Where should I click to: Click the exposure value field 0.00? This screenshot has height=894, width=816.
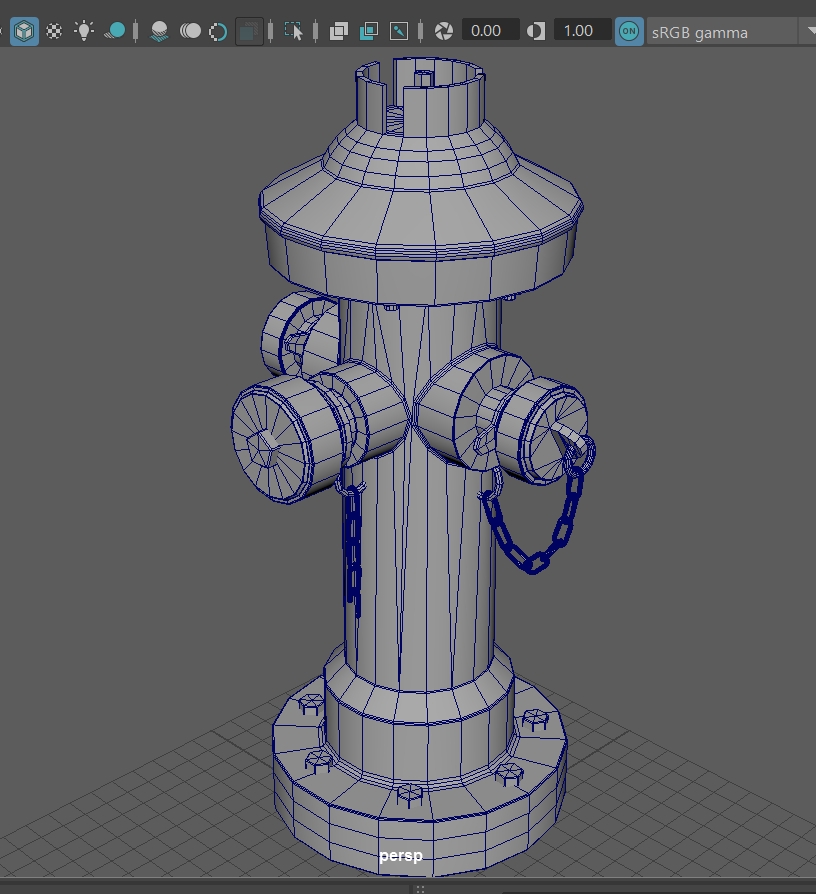pyautogui.click(x=490, y=30)
